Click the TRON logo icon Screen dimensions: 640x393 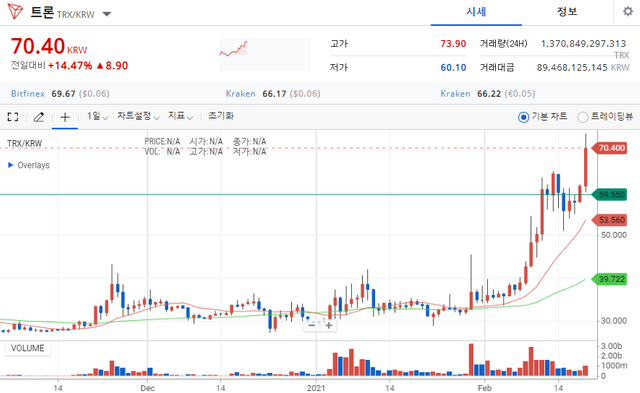[15, 11]
